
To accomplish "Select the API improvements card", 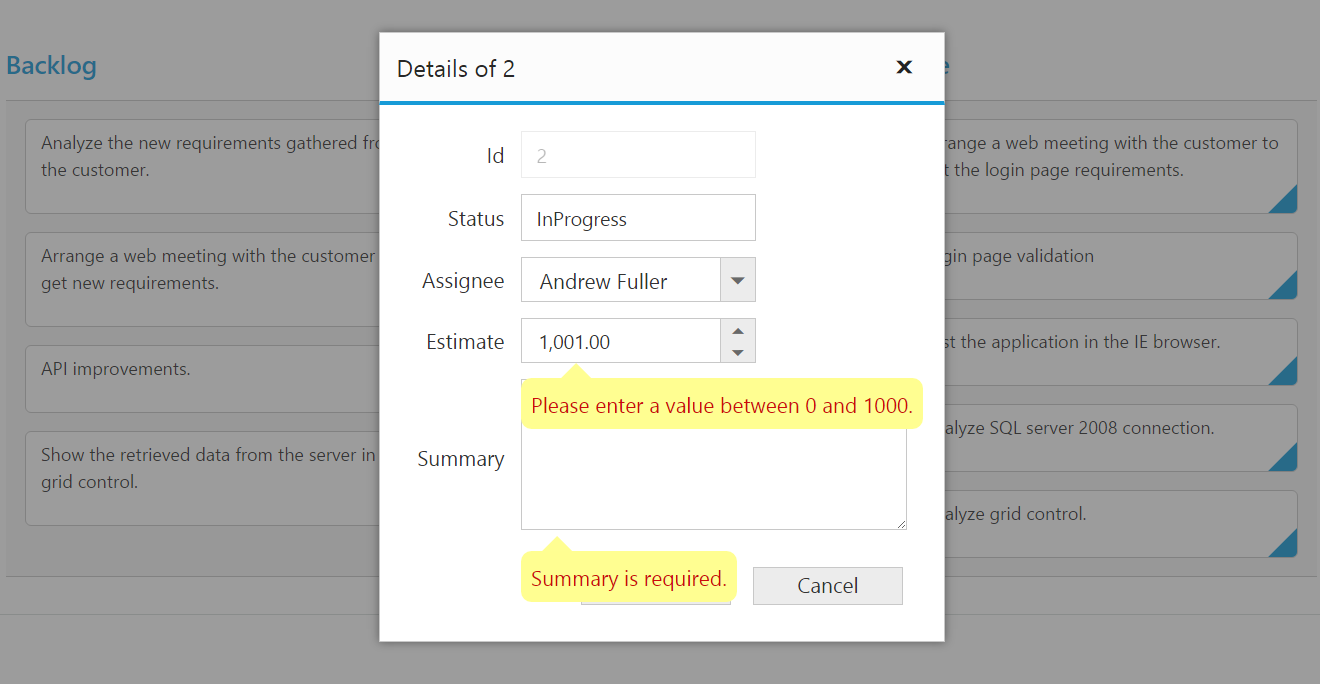I will (200, 379).
